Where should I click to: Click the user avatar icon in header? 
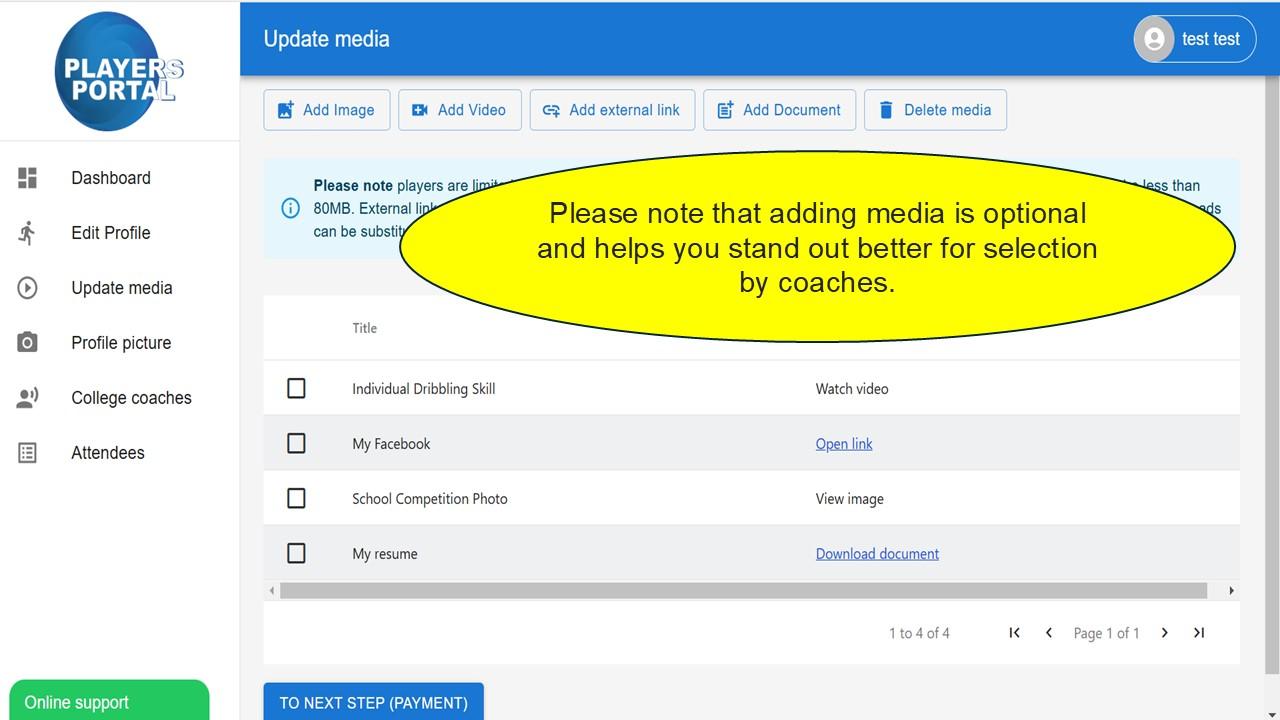pos(1154,39)
